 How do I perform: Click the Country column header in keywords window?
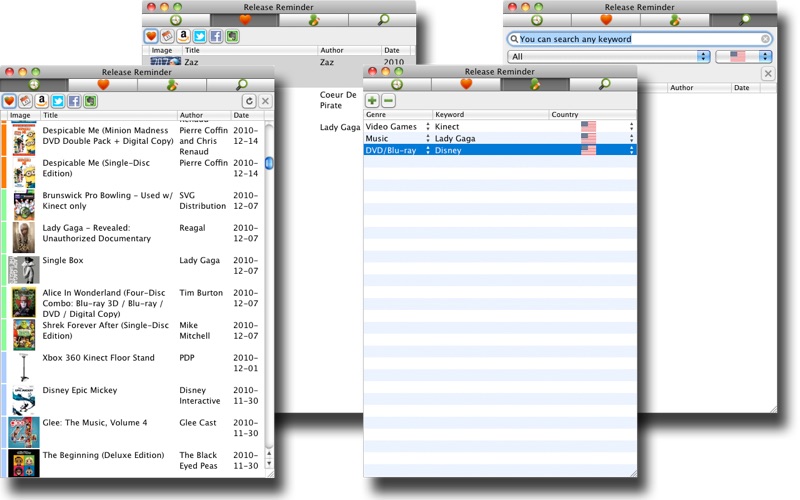(x=593, y=115)
